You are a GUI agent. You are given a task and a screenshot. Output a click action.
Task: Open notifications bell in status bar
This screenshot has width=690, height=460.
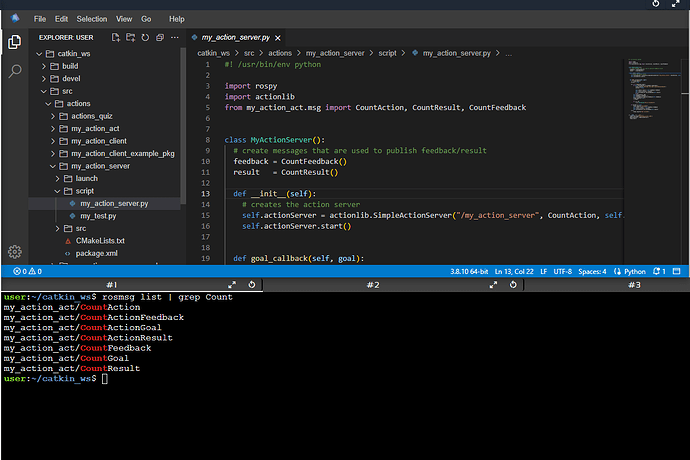[659, 271]
